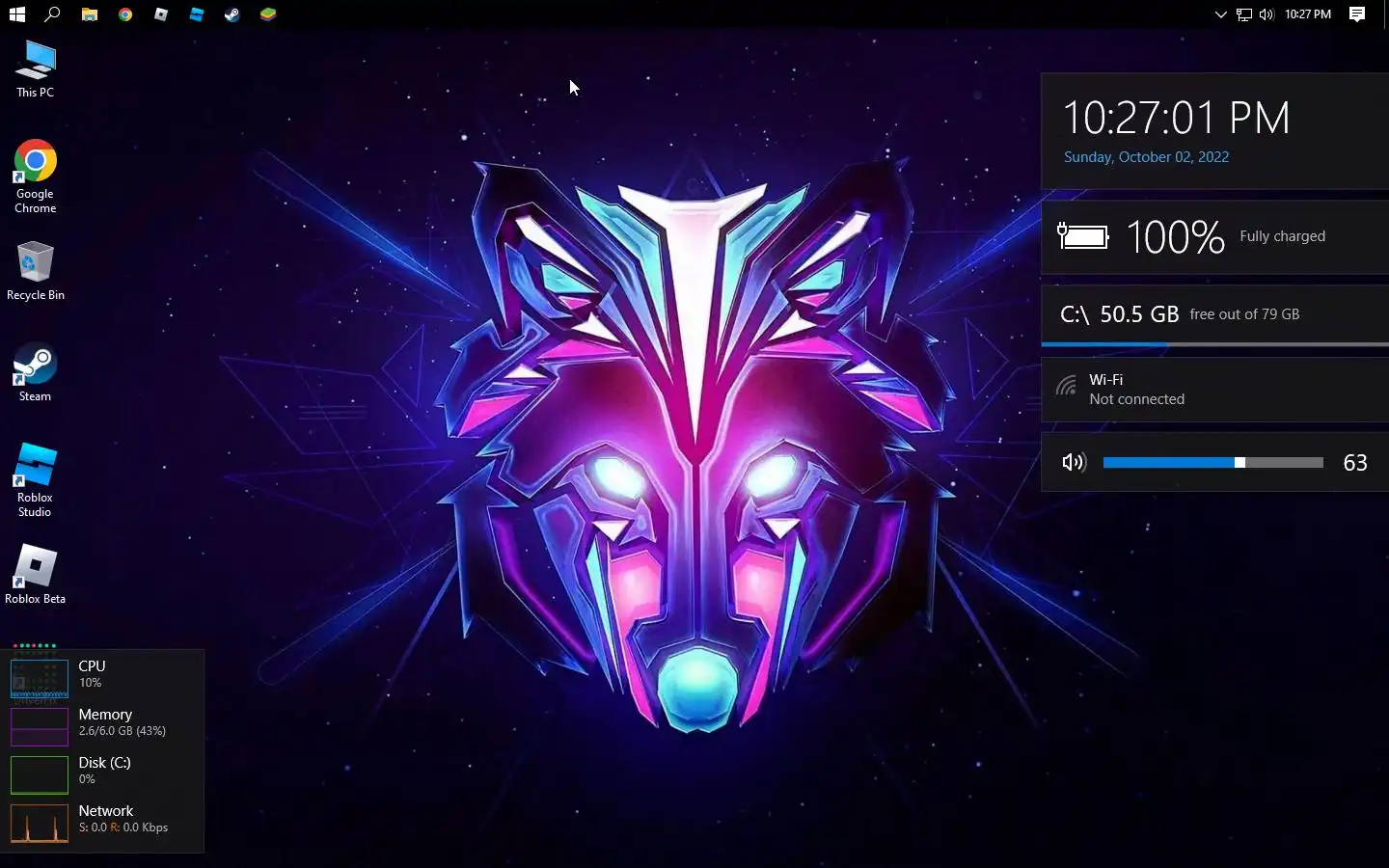The height and width of the screenshot is (868, 1389).
Task: Click the Network activity graph thumbnail
Action: [40, 823]
